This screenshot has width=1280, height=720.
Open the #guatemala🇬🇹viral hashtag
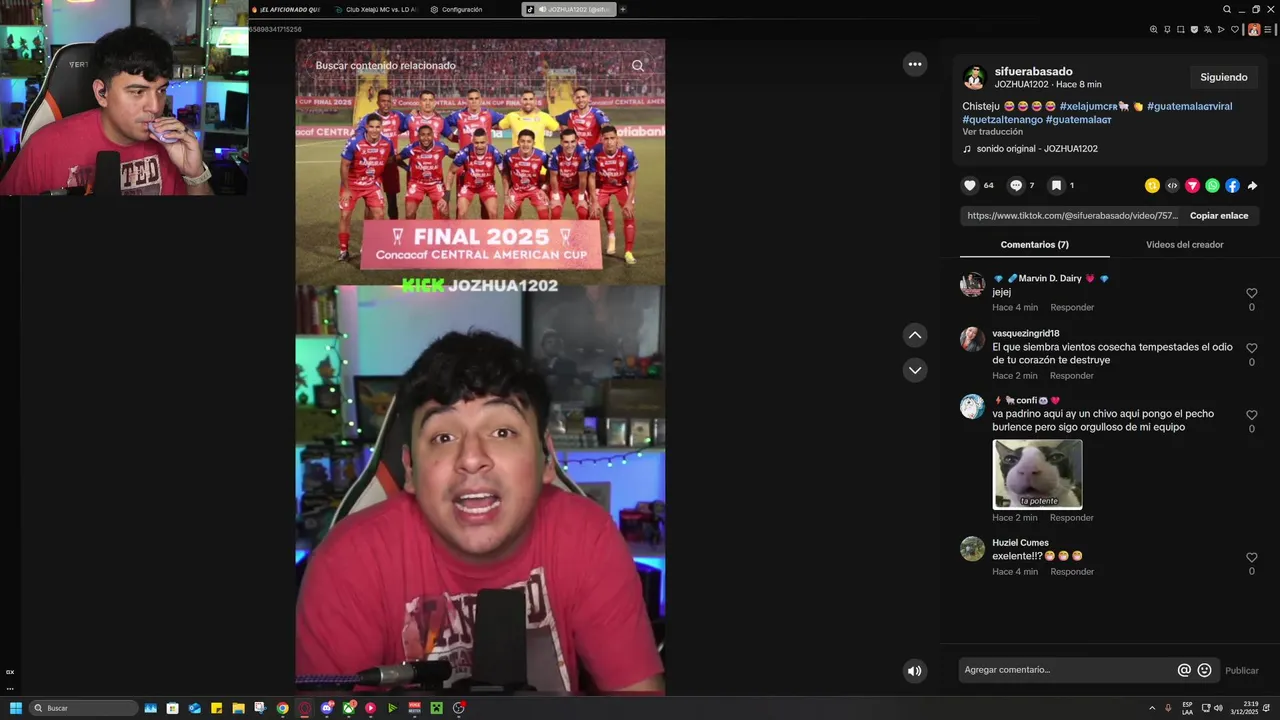click(x=1189, y=106)
